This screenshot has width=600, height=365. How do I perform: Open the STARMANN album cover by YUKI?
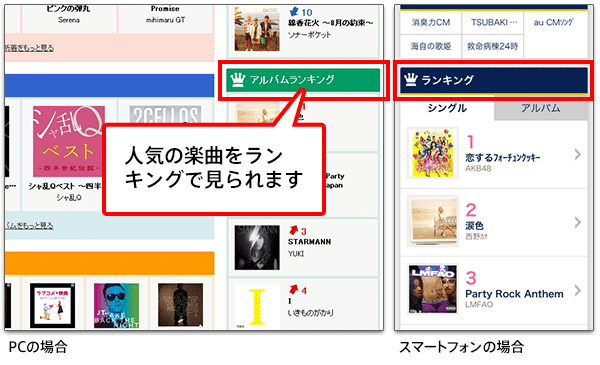(257, 248)
